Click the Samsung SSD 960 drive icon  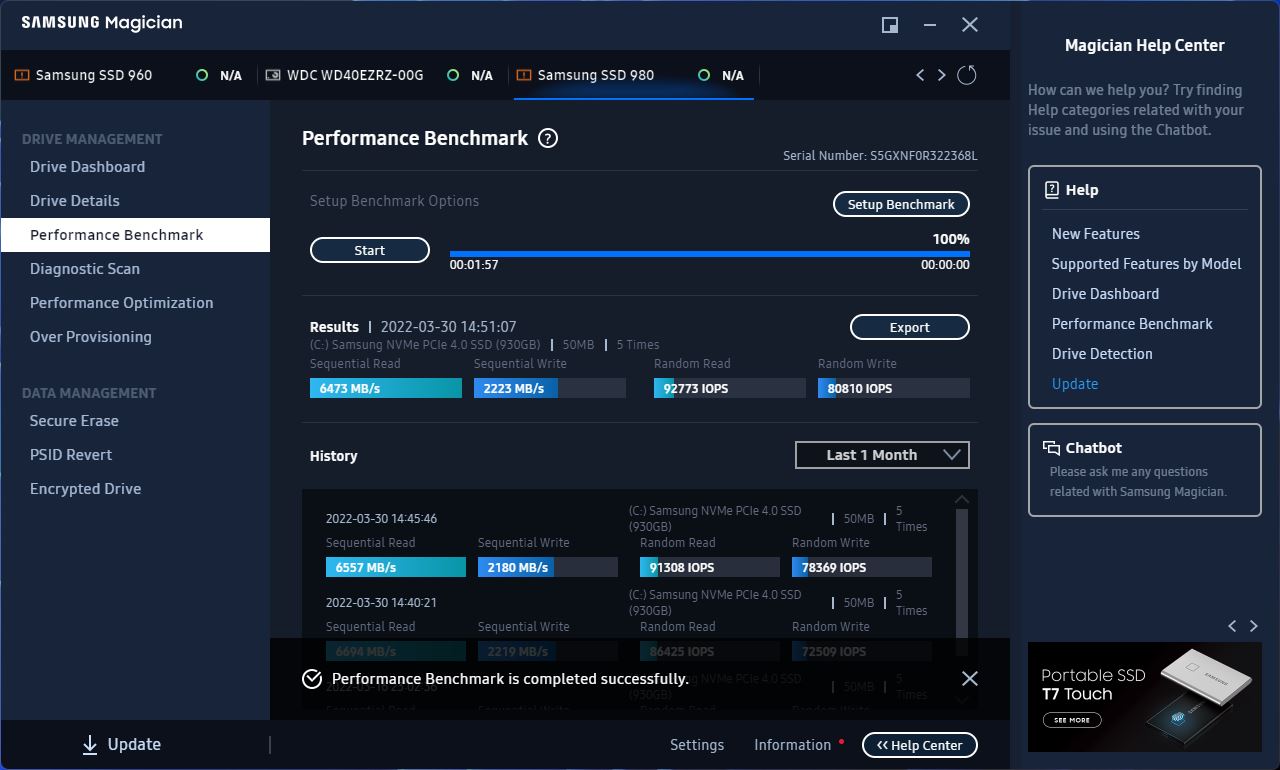[22, 75]
